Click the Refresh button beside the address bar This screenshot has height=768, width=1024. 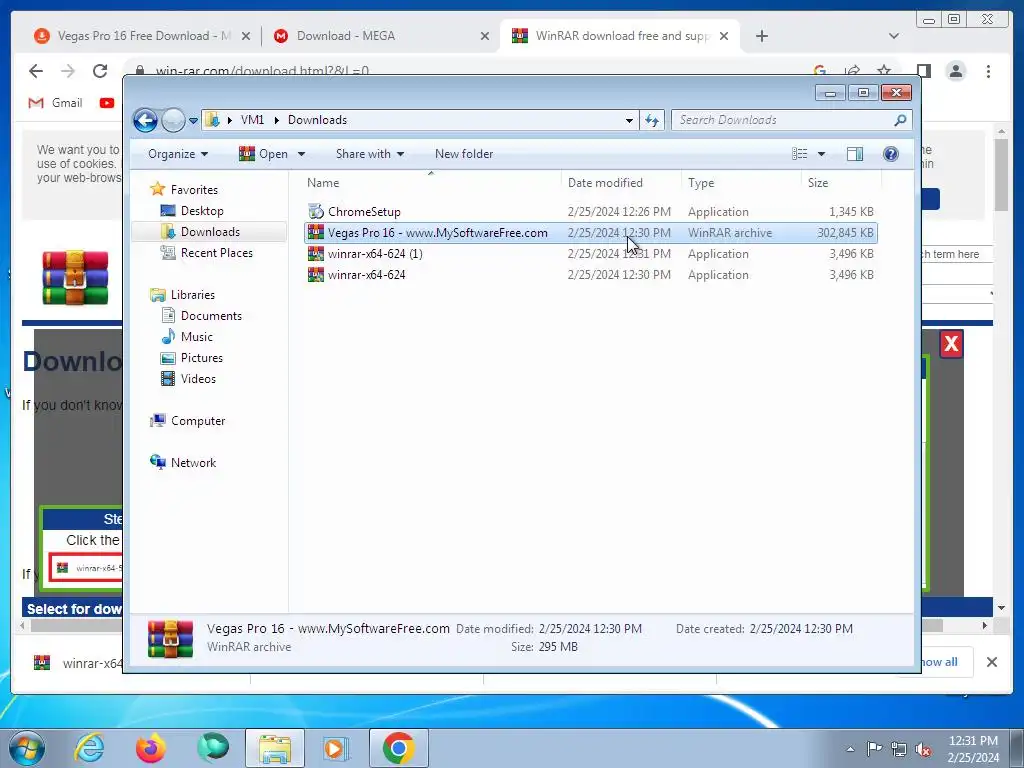pos(652,120)
